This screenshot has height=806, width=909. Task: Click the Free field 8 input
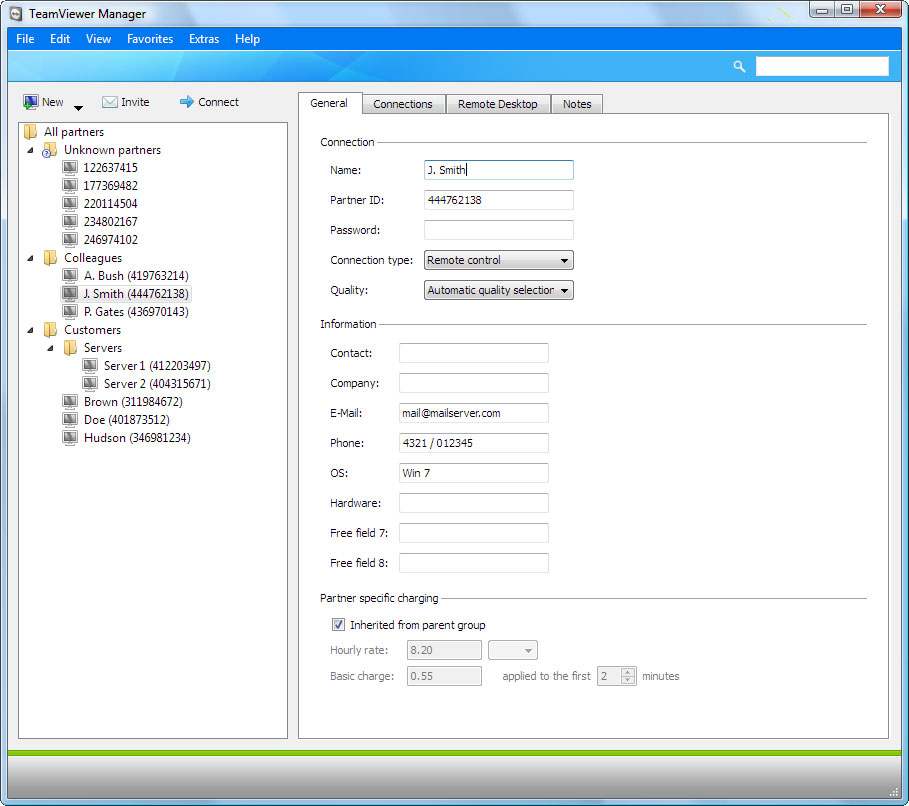[474, 563]
